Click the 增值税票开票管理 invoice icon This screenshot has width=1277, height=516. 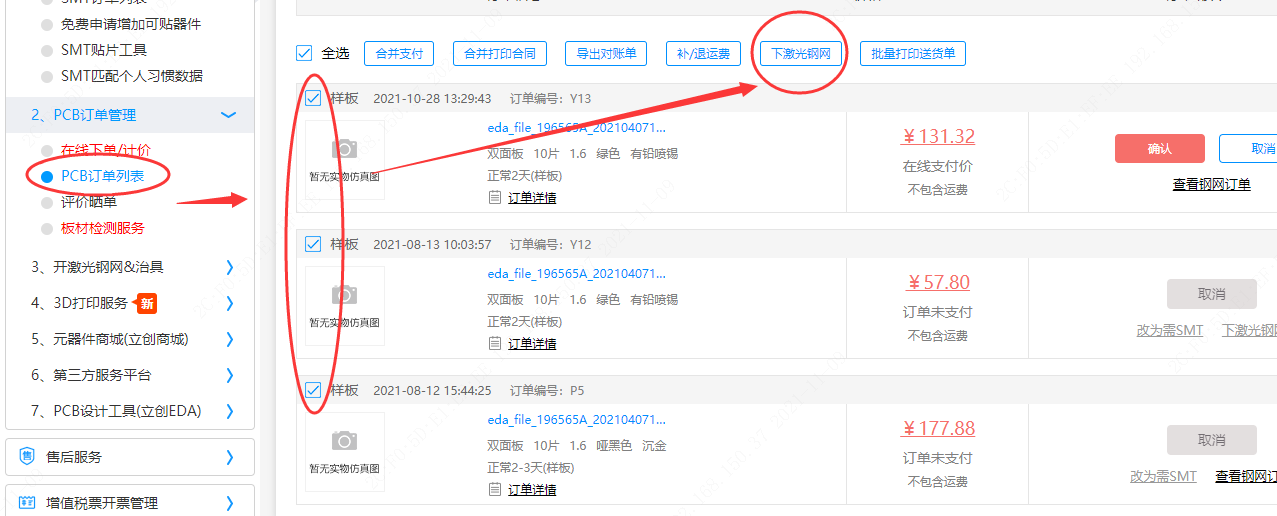click(27, 503)
